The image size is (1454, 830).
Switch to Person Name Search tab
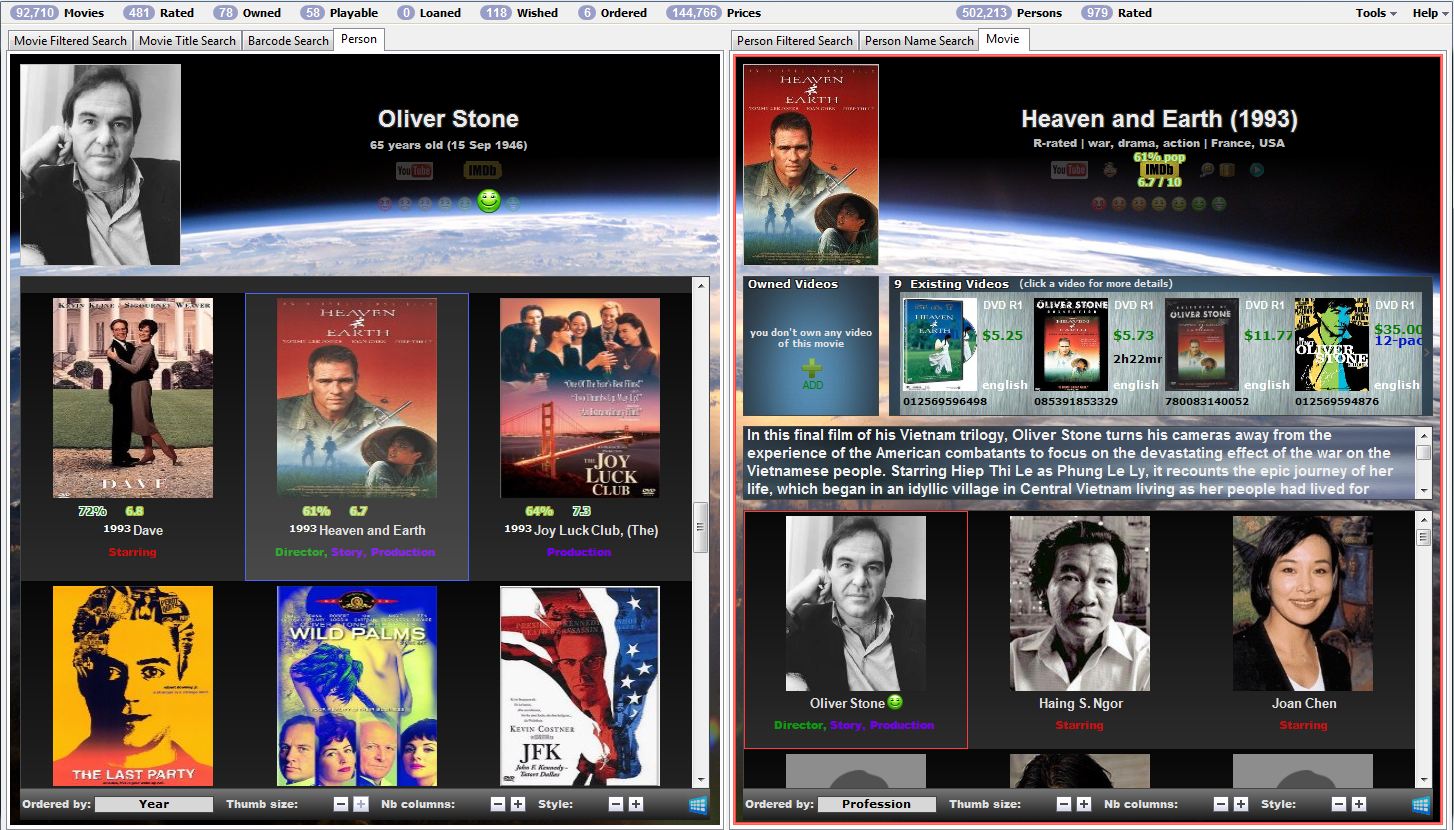click(x=919, y=41)
